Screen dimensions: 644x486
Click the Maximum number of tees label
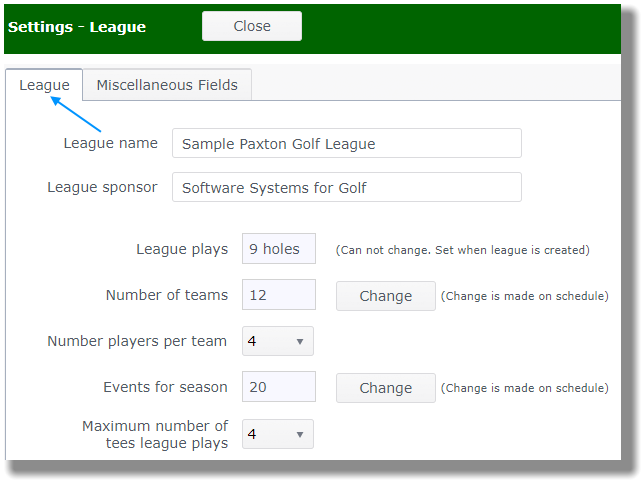[155, 434]
